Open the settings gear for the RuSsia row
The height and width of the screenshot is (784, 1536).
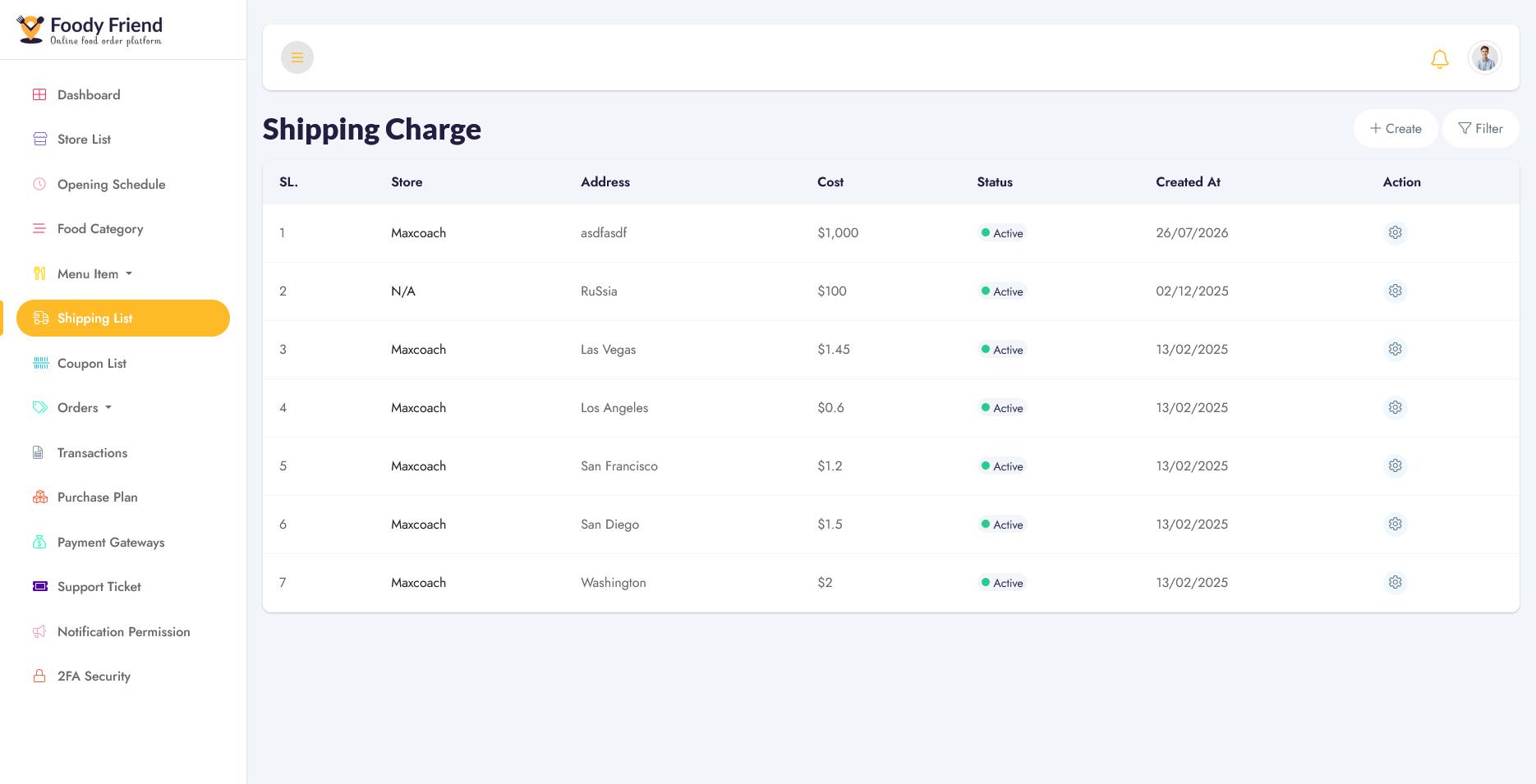point(1395,291)
